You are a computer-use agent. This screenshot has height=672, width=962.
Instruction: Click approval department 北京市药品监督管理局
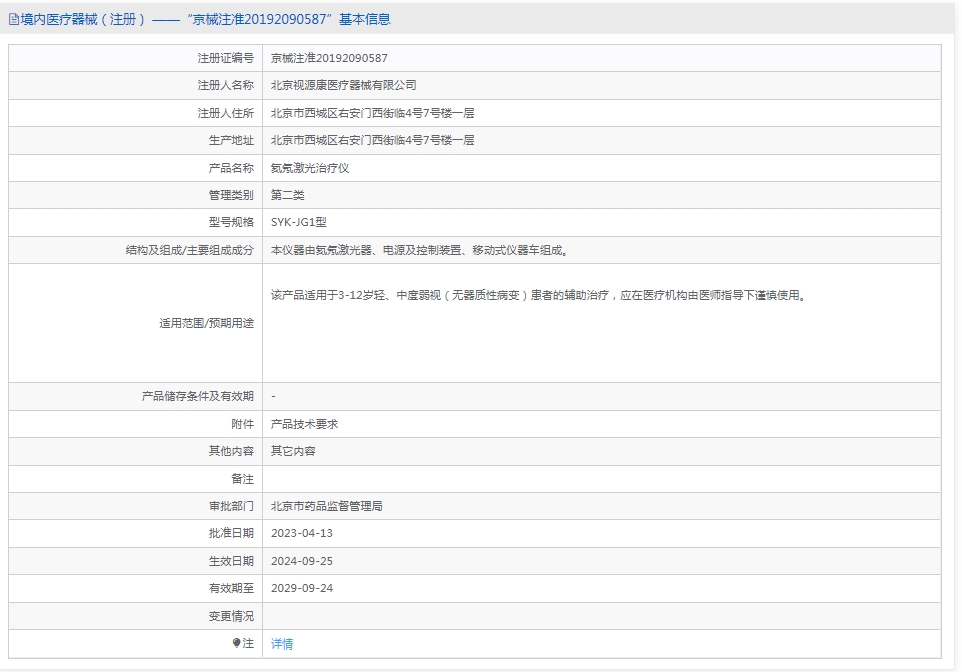[327, 506]
